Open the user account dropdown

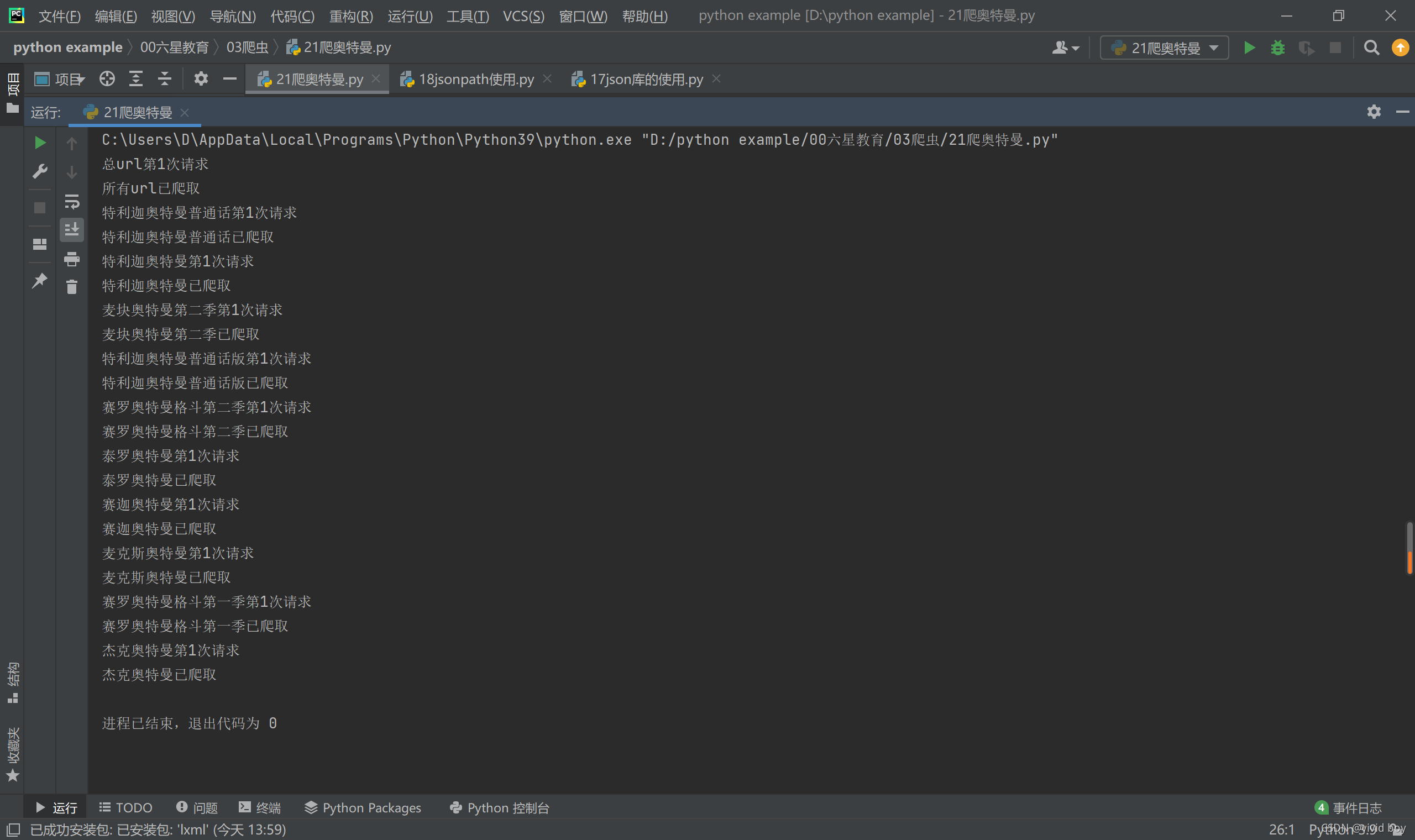click(x=1065, y=48)
